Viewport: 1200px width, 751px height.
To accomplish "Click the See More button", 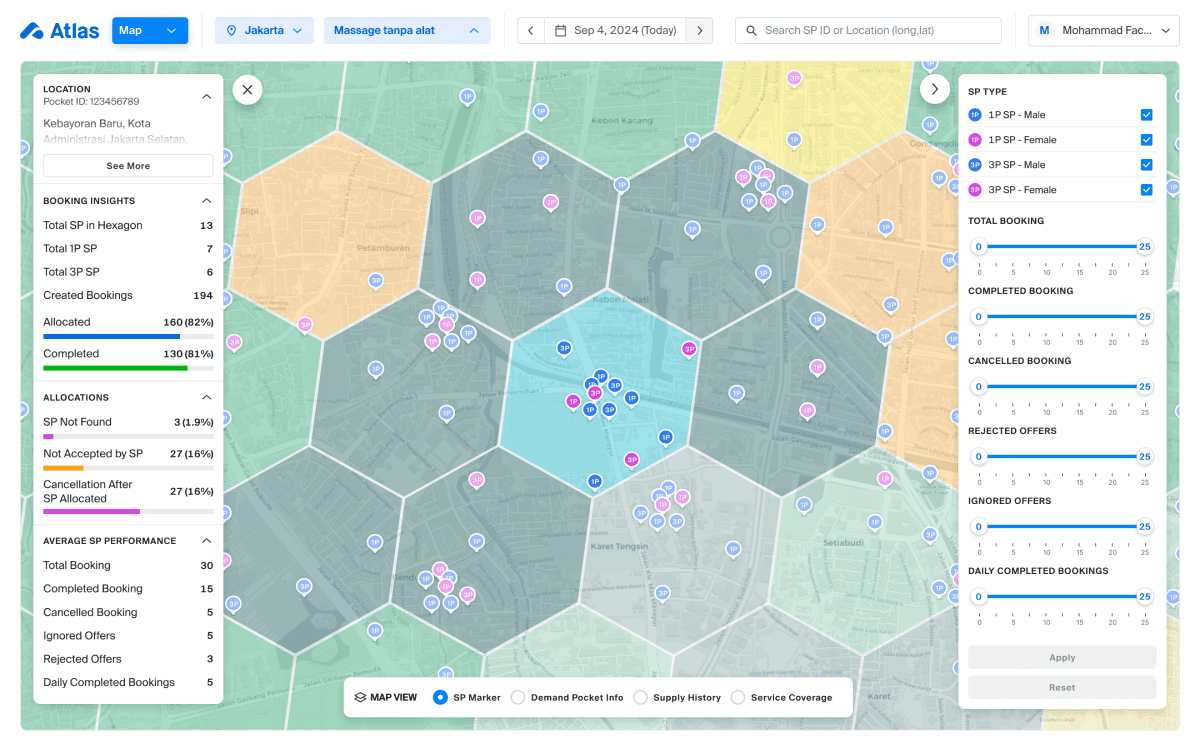I will pos(128,166).
